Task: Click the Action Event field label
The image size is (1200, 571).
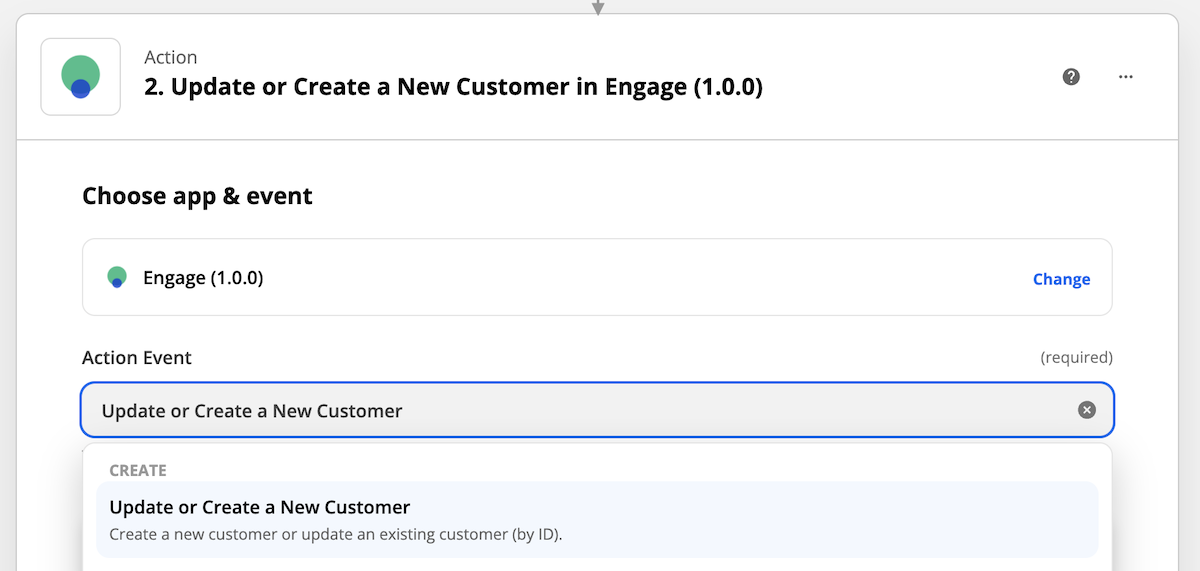Action: [x=137, y=357]
